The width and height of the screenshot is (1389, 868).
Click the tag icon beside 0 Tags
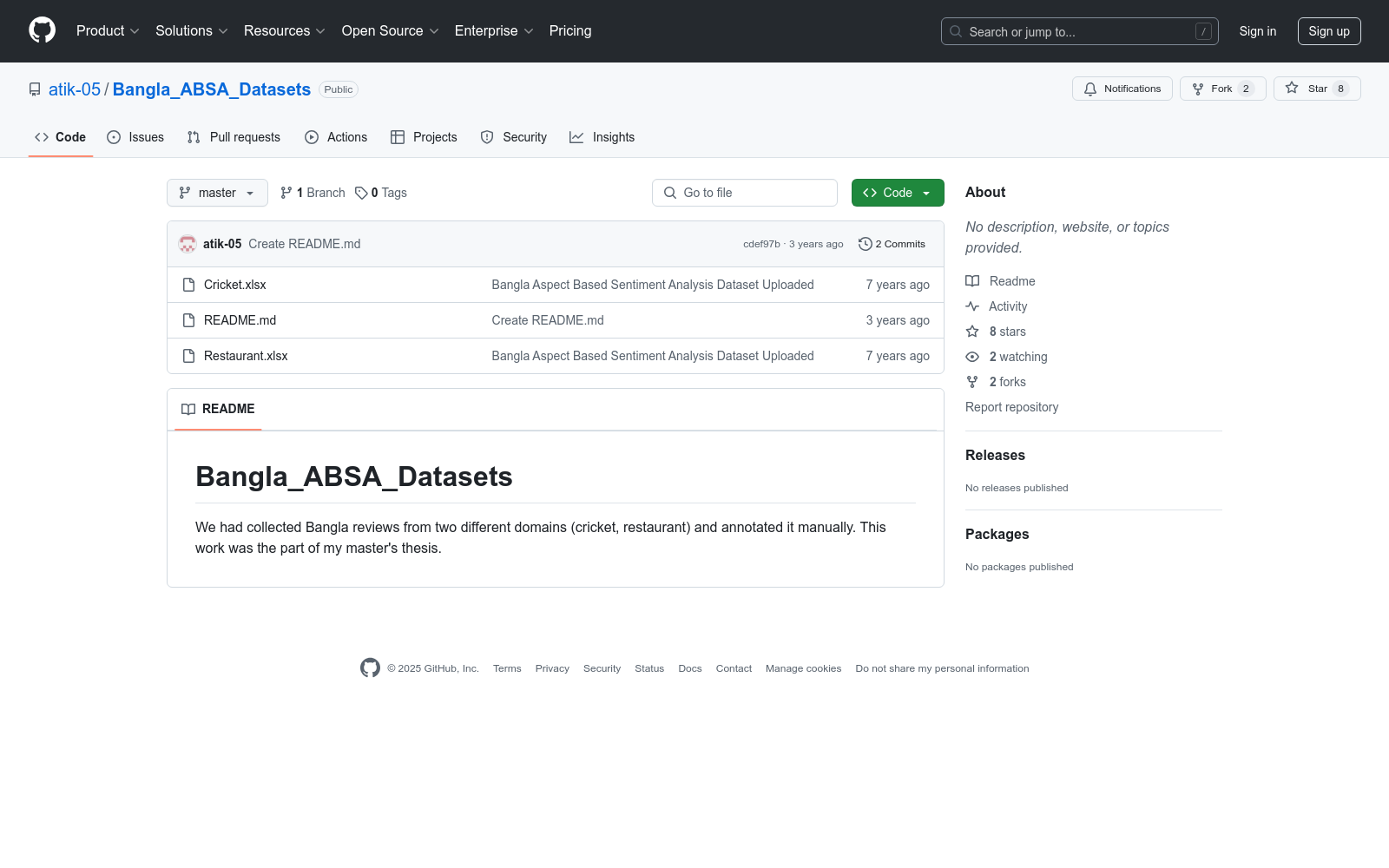click(x=361, y=193)
